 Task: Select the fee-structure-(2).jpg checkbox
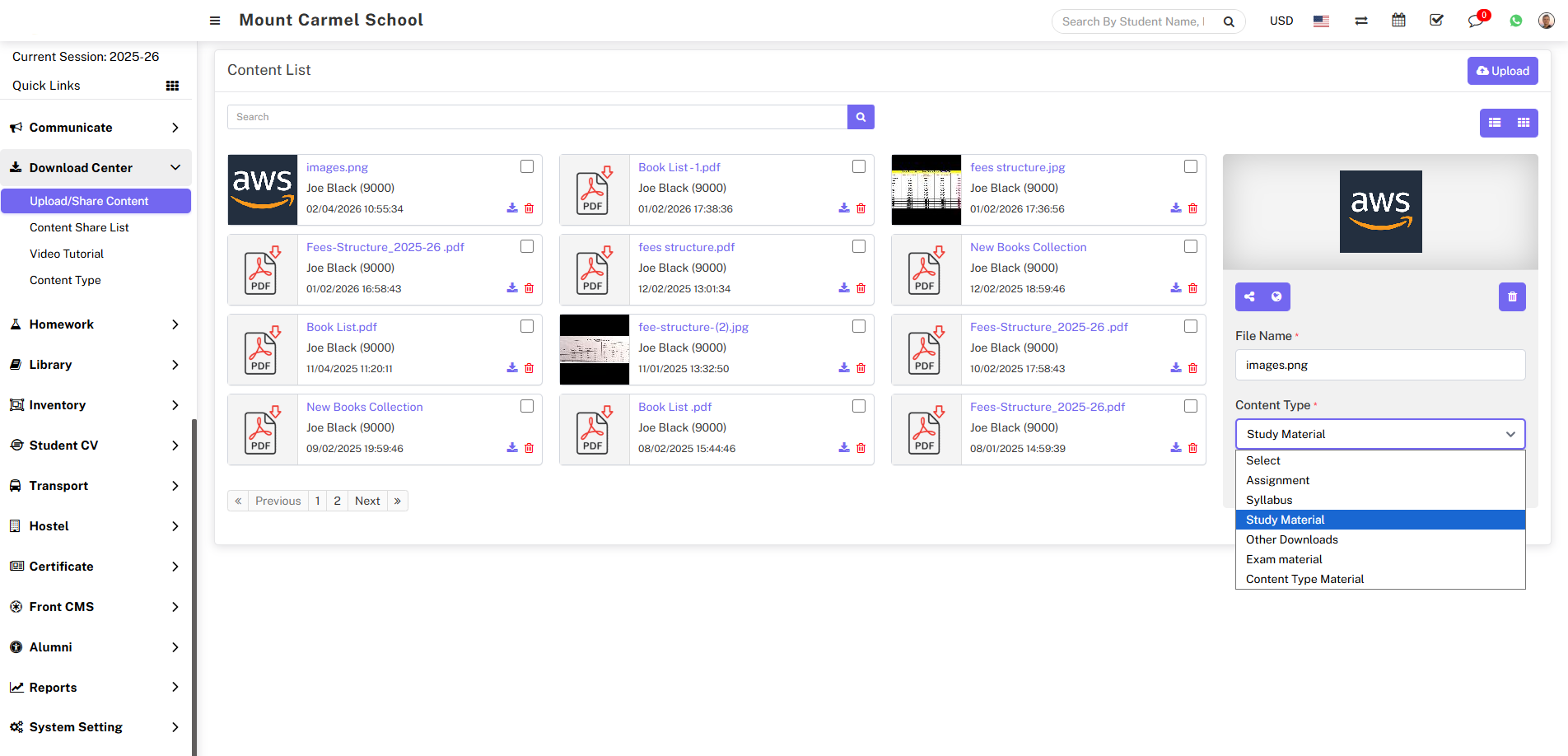(859, 327)
